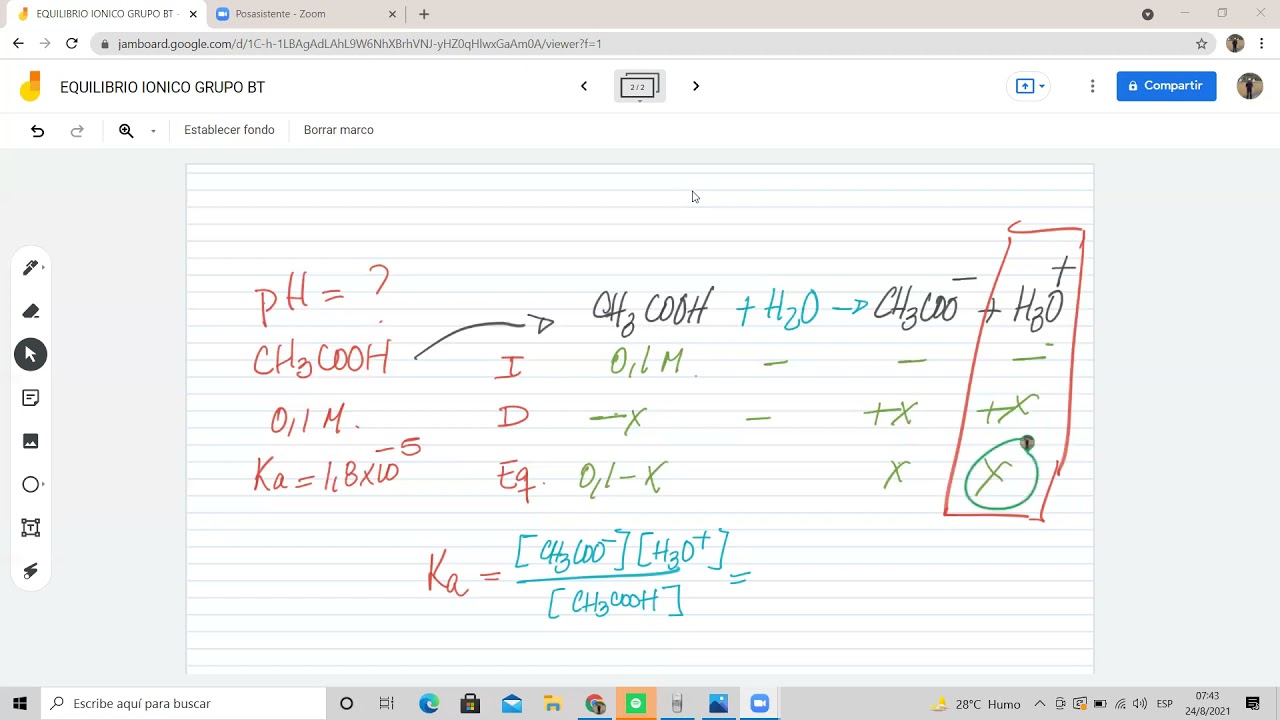Open the weather widget 28°C Humo

[x=976, y=704]
